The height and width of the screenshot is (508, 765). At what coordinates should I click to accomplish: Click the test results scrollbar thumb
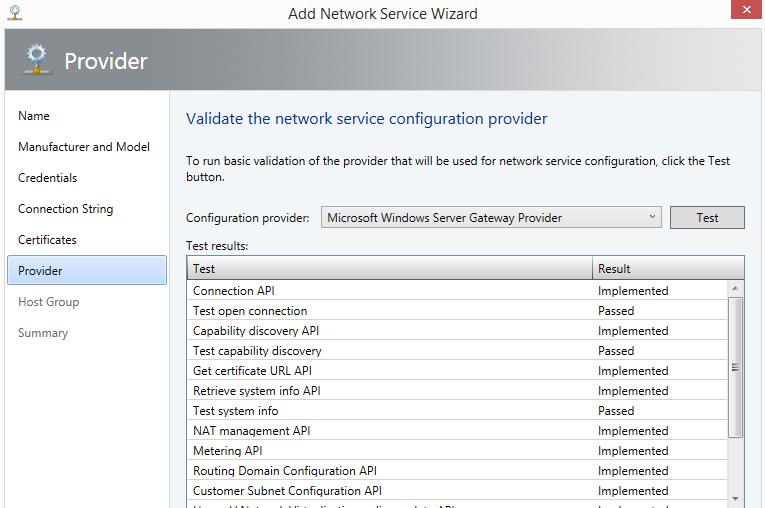736,367
